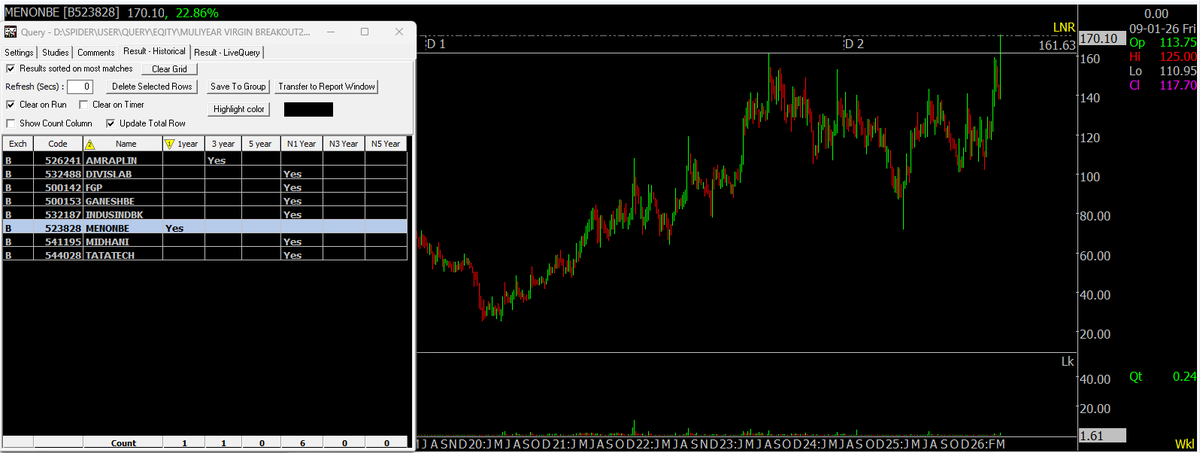Select the FGP row

point(205,187)
